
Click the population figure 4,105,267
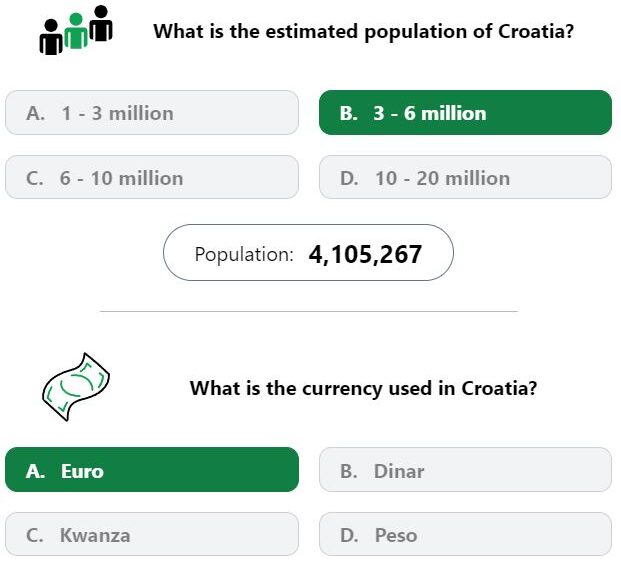pyautogui.click(x=365, y=254)
